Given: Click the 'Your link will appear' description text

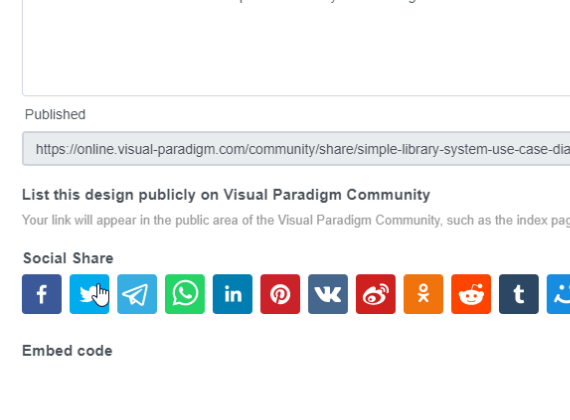Looking at the screenshot, I should pos(296,220).
